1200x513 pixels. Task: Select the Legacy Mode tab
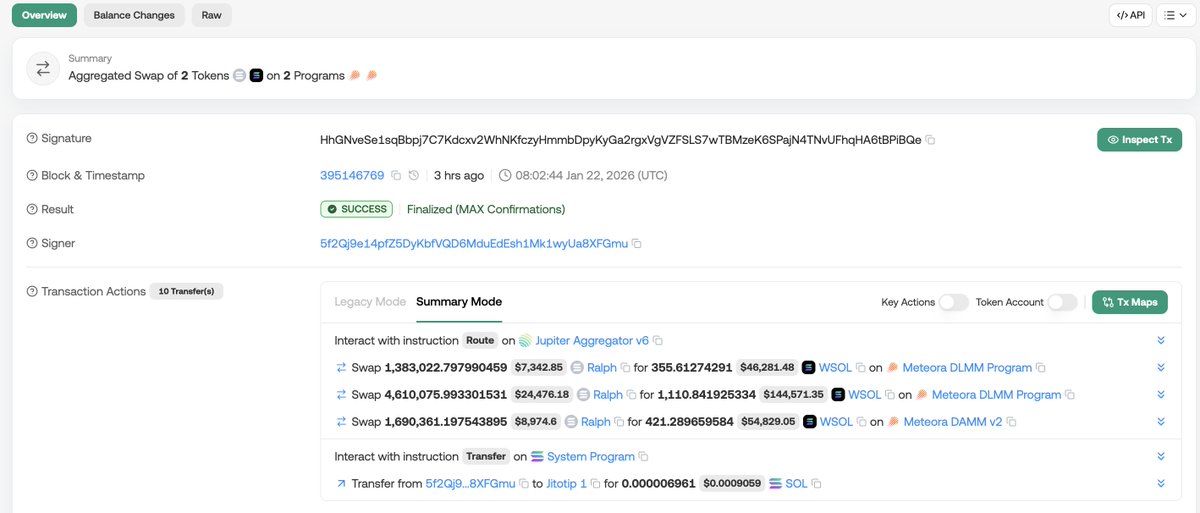370,302
